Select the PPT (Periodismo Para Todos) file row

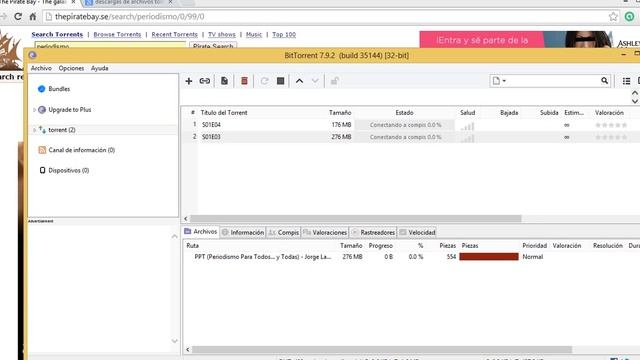point(410,257)
